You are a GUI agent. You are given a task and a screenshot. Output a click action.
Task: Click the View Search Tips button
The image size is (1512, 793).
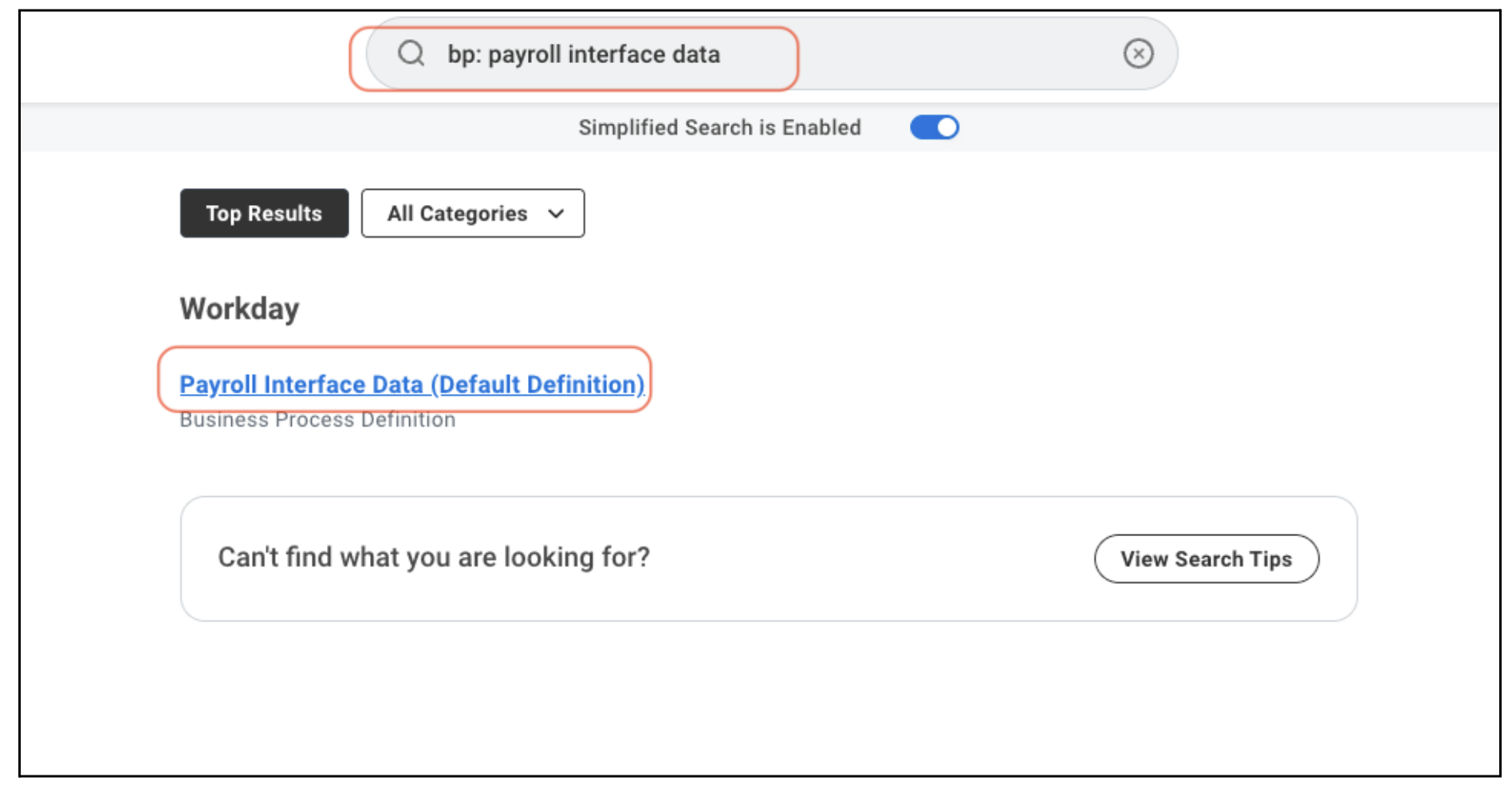click(1206, 558)
